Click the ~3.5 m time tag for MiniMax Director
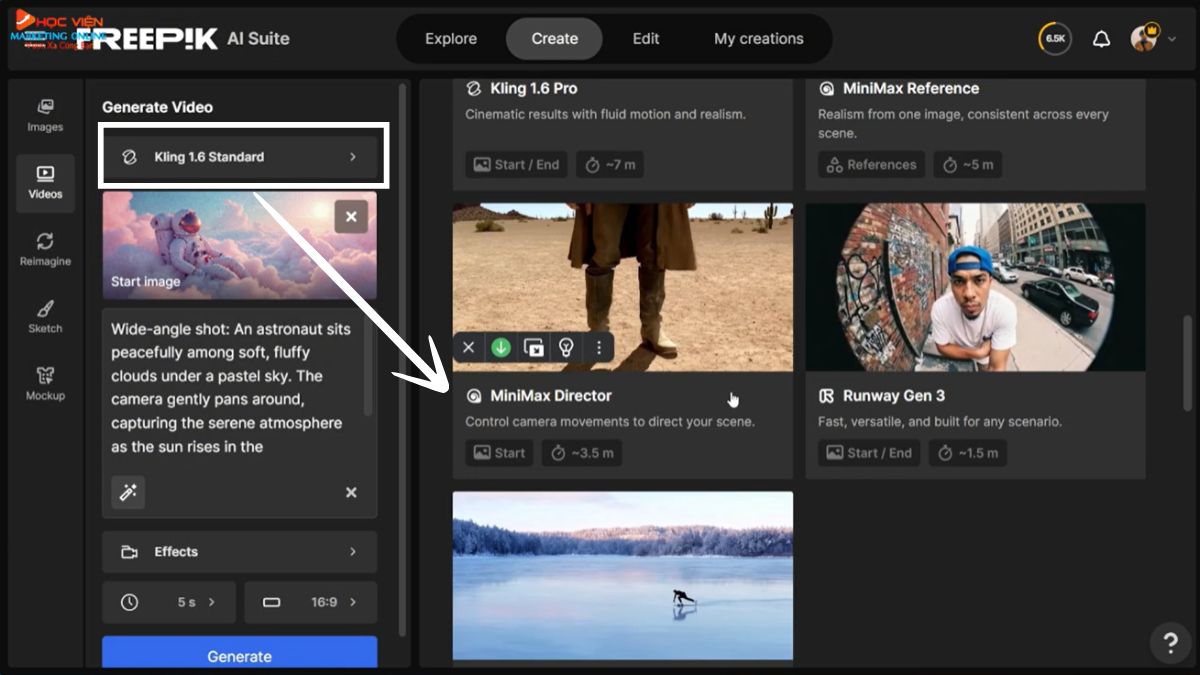Screen dimensions: 1200x675 (x=582, y=453)
